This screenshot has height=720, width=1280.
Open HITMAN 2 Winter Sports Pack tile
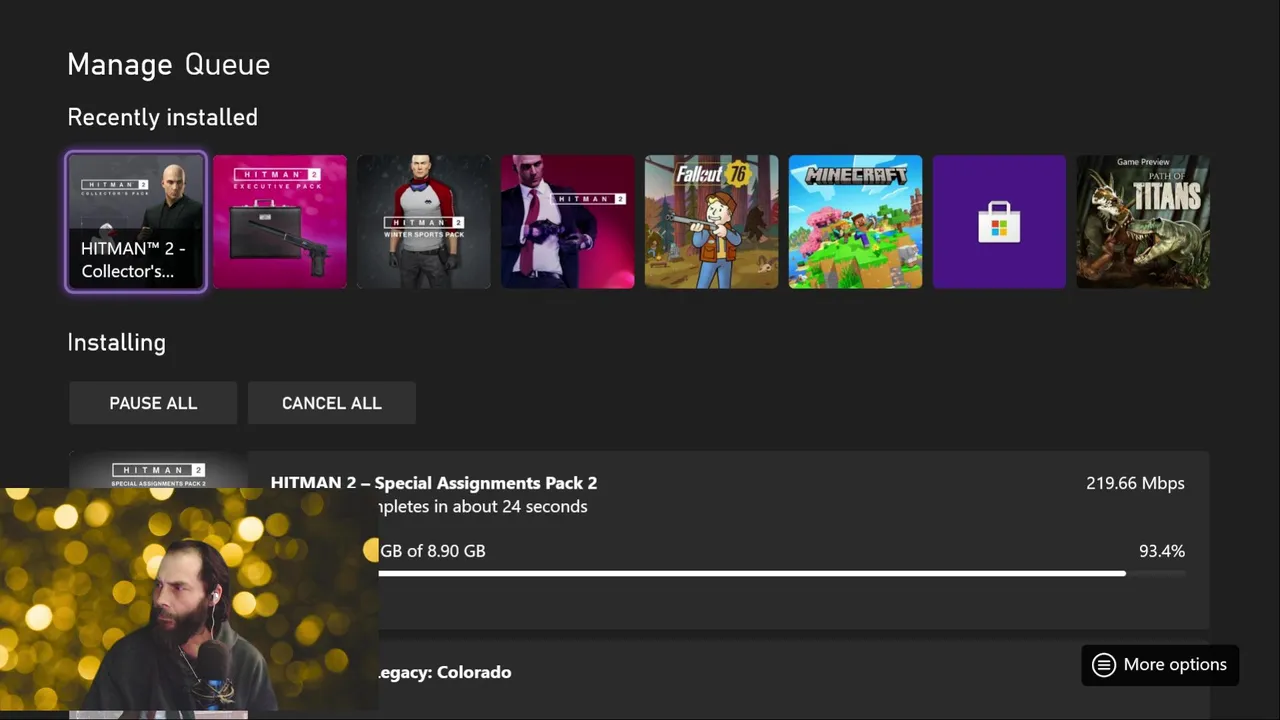click(x=424, y=222)
